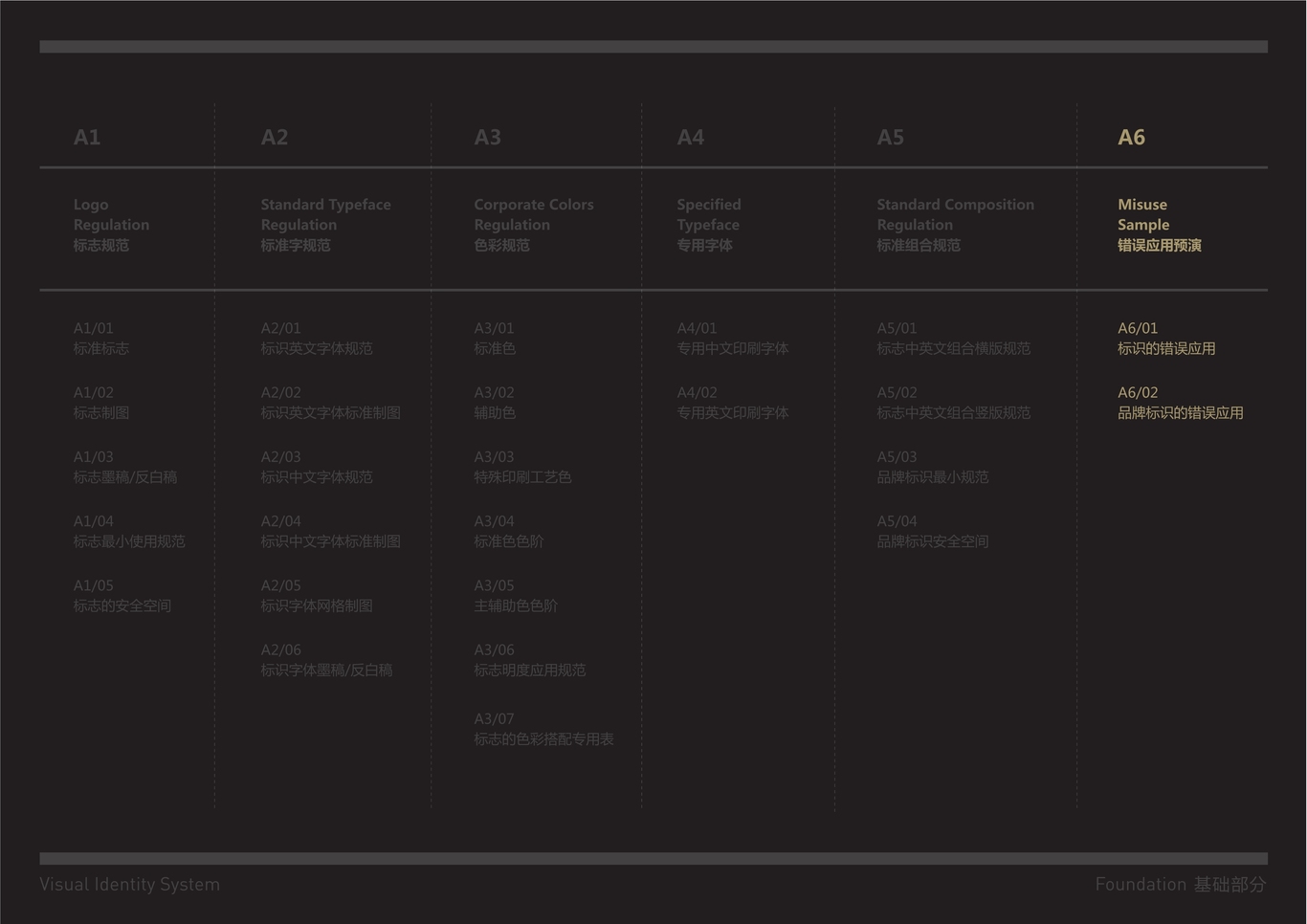Open entry A1/05 标志的安全空间
1307x924 pixels.
[x=122, y=595]
